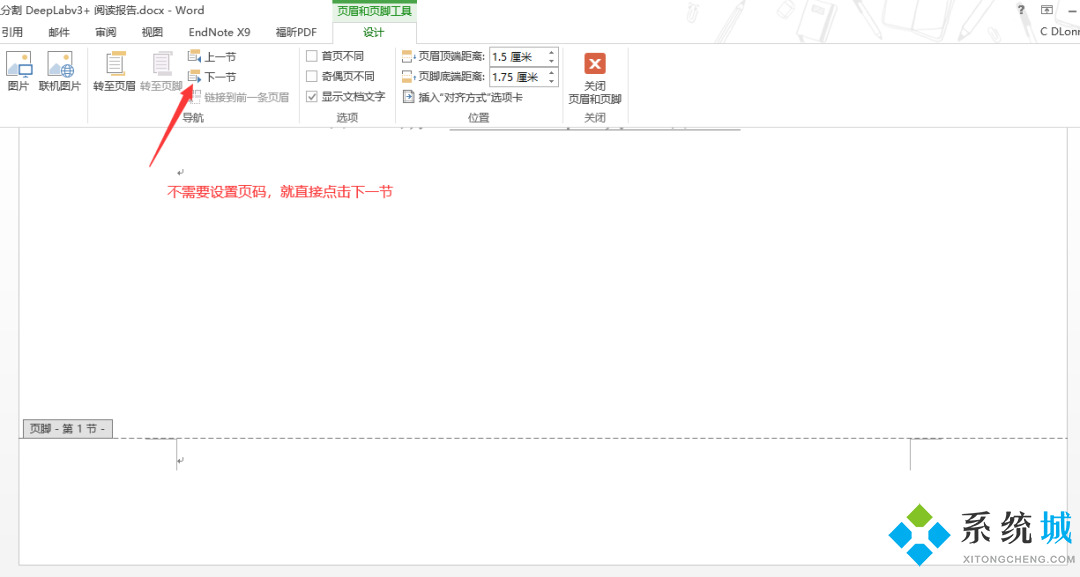Increase header top distance with up stepper
The height and width of the screenshot is (577, 1080).
coord(551,52)
